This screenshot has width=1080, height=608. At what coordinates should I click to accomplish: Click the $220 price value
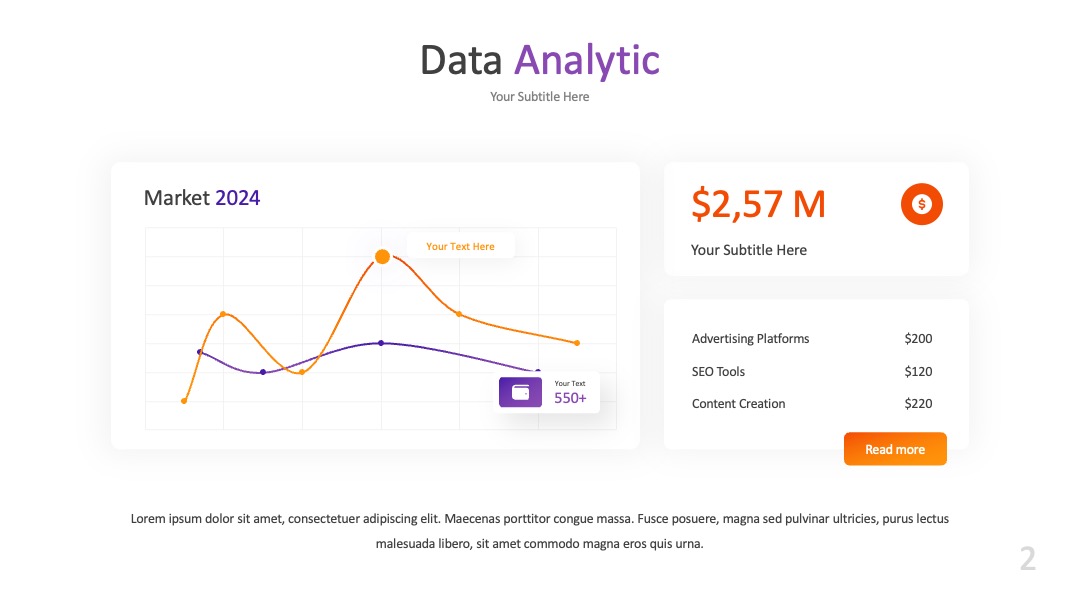(918, 404)
